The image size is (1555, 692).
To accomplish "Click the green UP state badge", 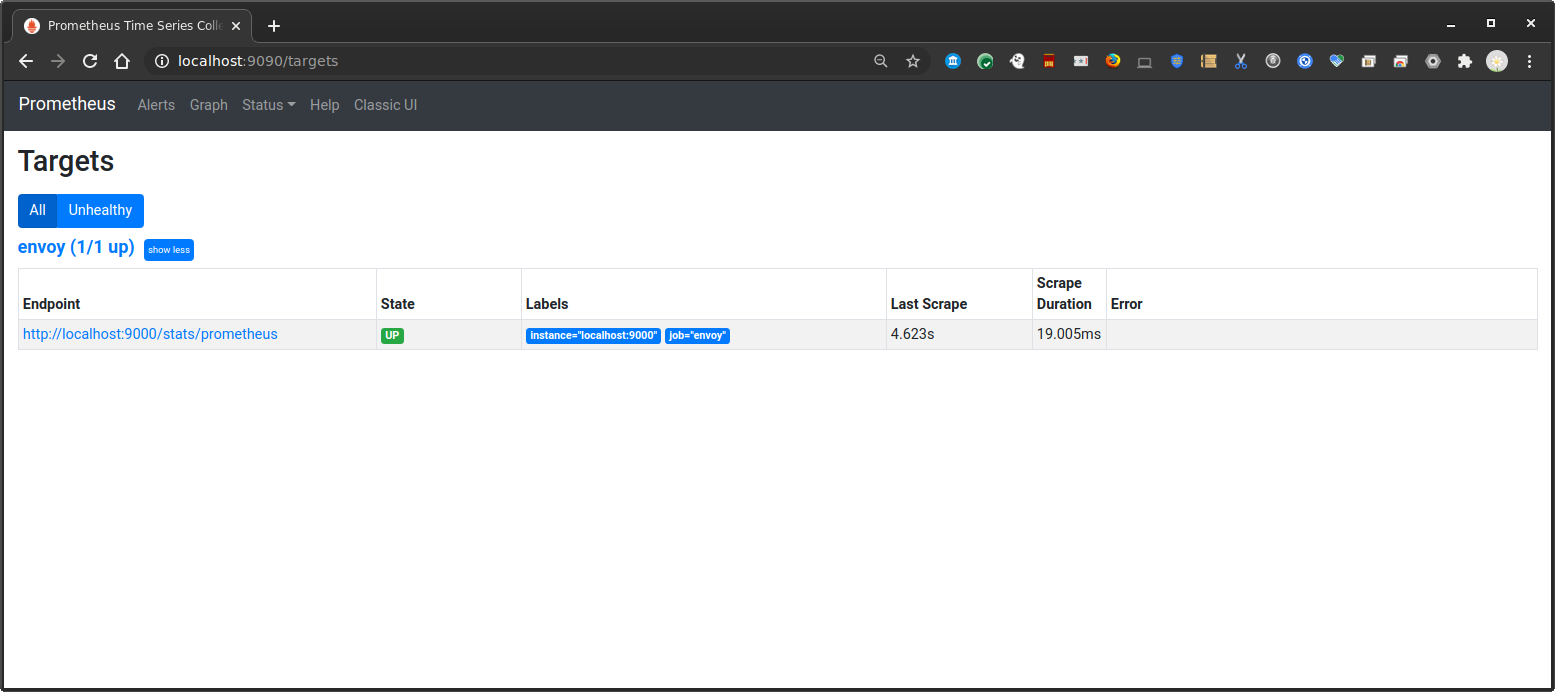I will pos(392,336).
